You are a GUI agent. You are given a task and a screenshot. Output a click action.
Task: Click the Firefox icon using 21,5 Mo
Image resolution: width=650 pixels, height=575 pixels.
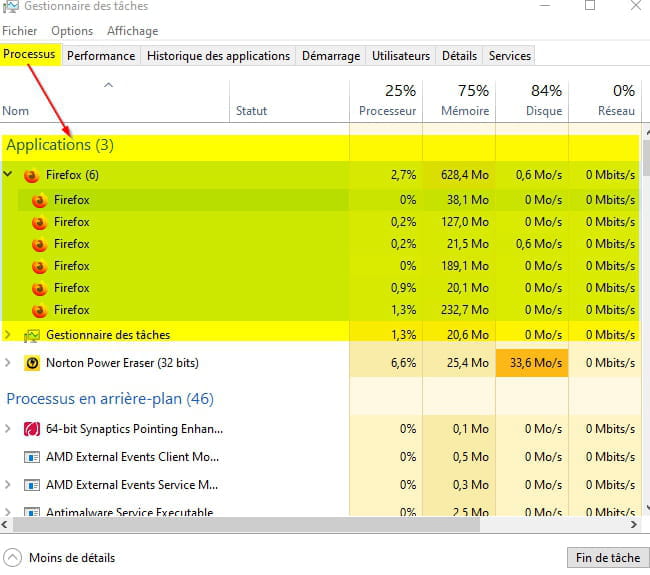[39, 245]
